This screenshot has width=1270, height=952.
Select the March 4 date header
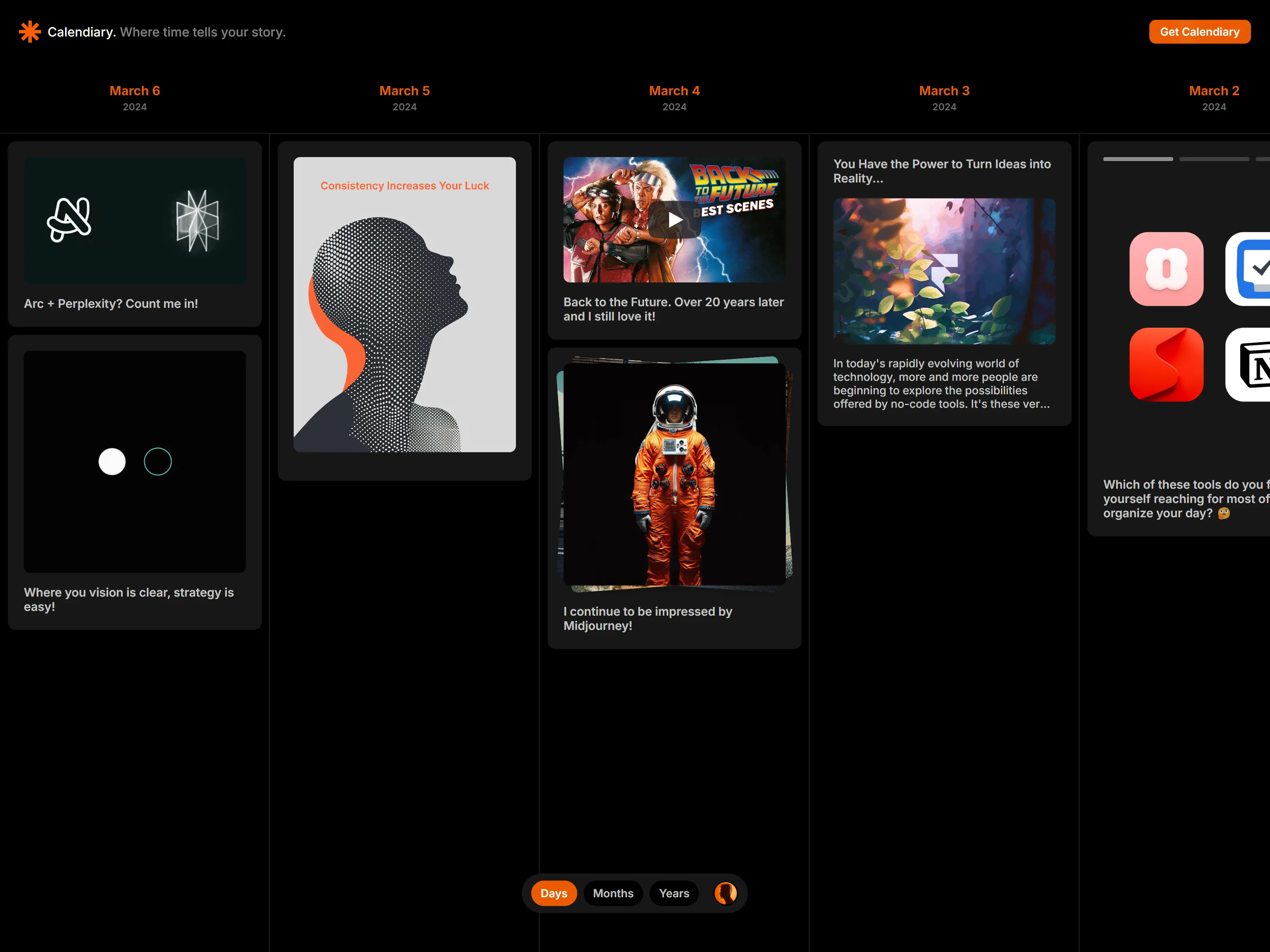[674, 98]
